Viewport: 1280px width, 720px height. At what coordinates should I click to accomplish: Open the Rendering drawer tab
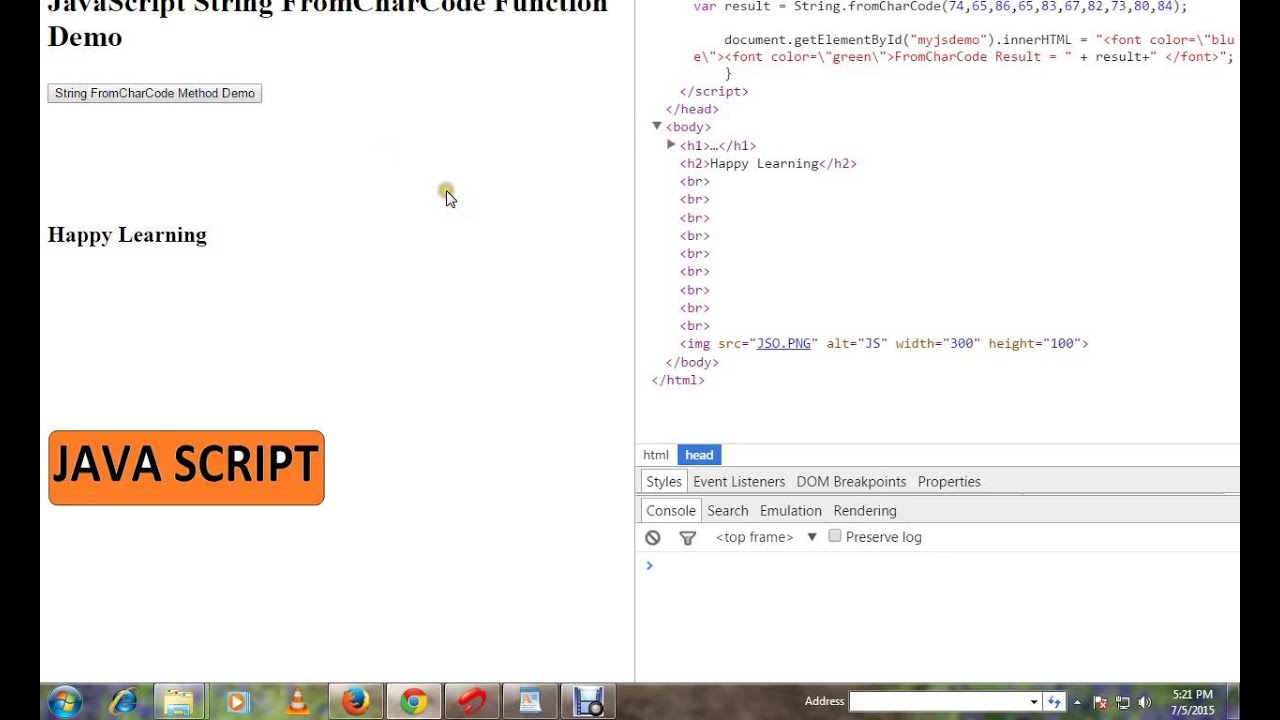click(865, 510)
